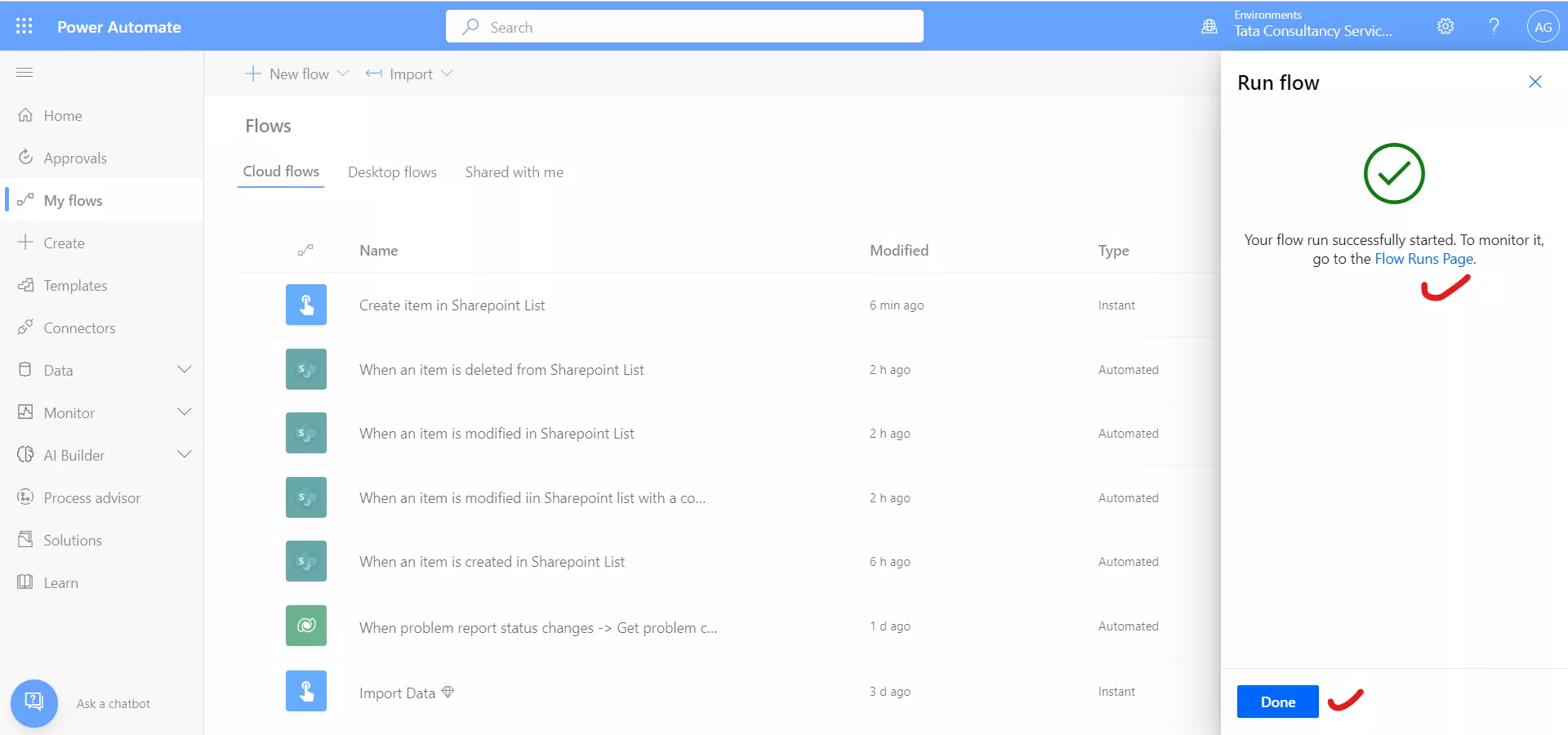Click the Process advisor icon in sidebar
The height and width of the screenshot is (735, 1568).
[x=25, y=497]
